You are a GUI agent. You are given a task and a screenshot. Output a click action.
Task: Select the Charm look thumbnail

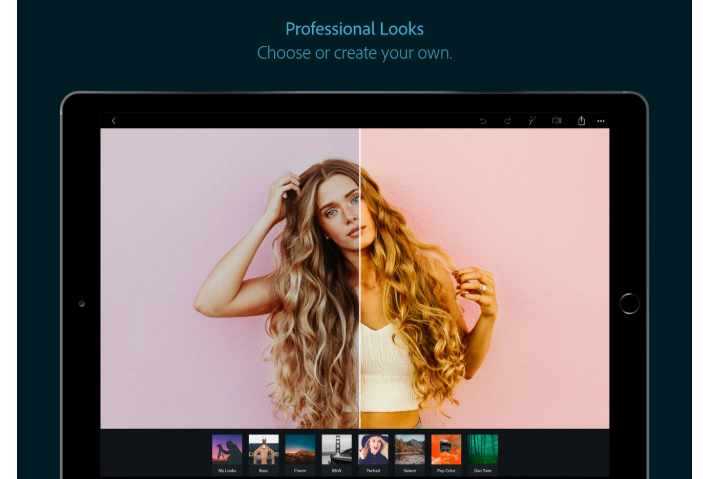[x=300, y=449]
